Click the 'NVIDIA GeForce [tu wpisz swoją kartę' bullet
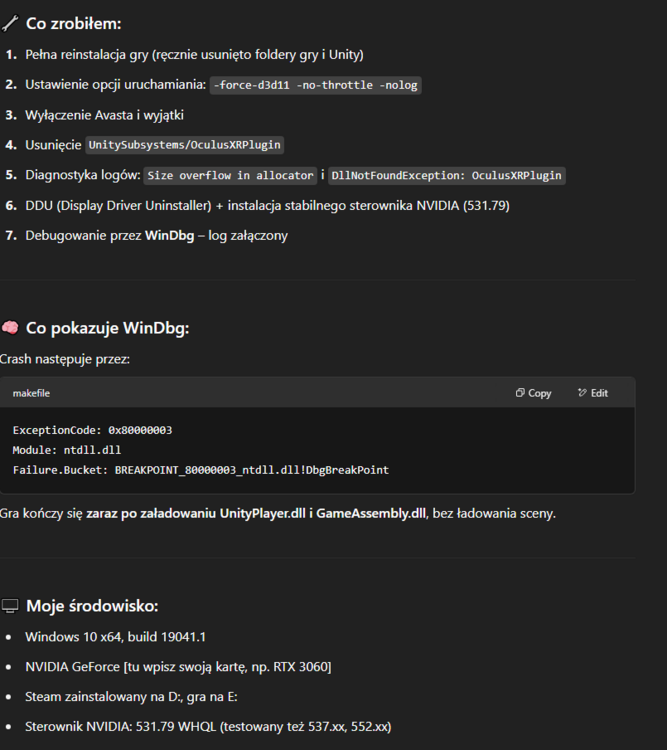 [x=178, y=667]
